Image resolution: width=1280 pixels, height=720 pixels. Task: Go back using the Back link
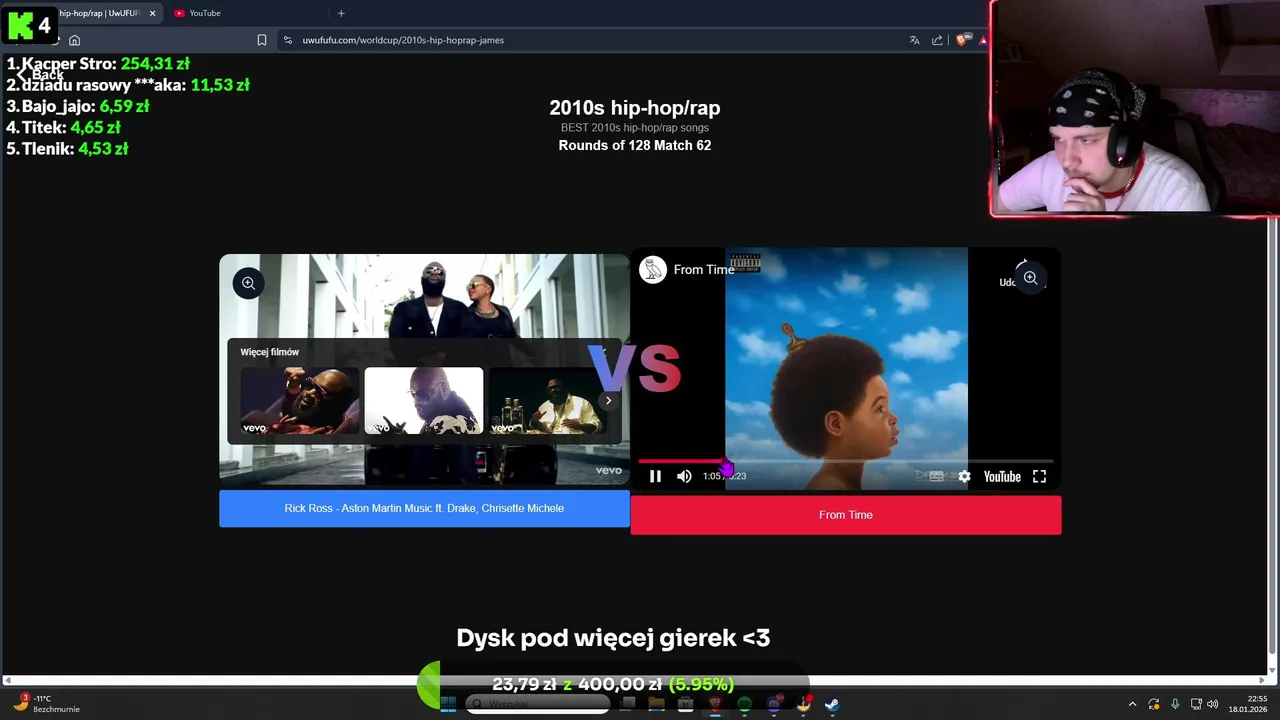40,75
